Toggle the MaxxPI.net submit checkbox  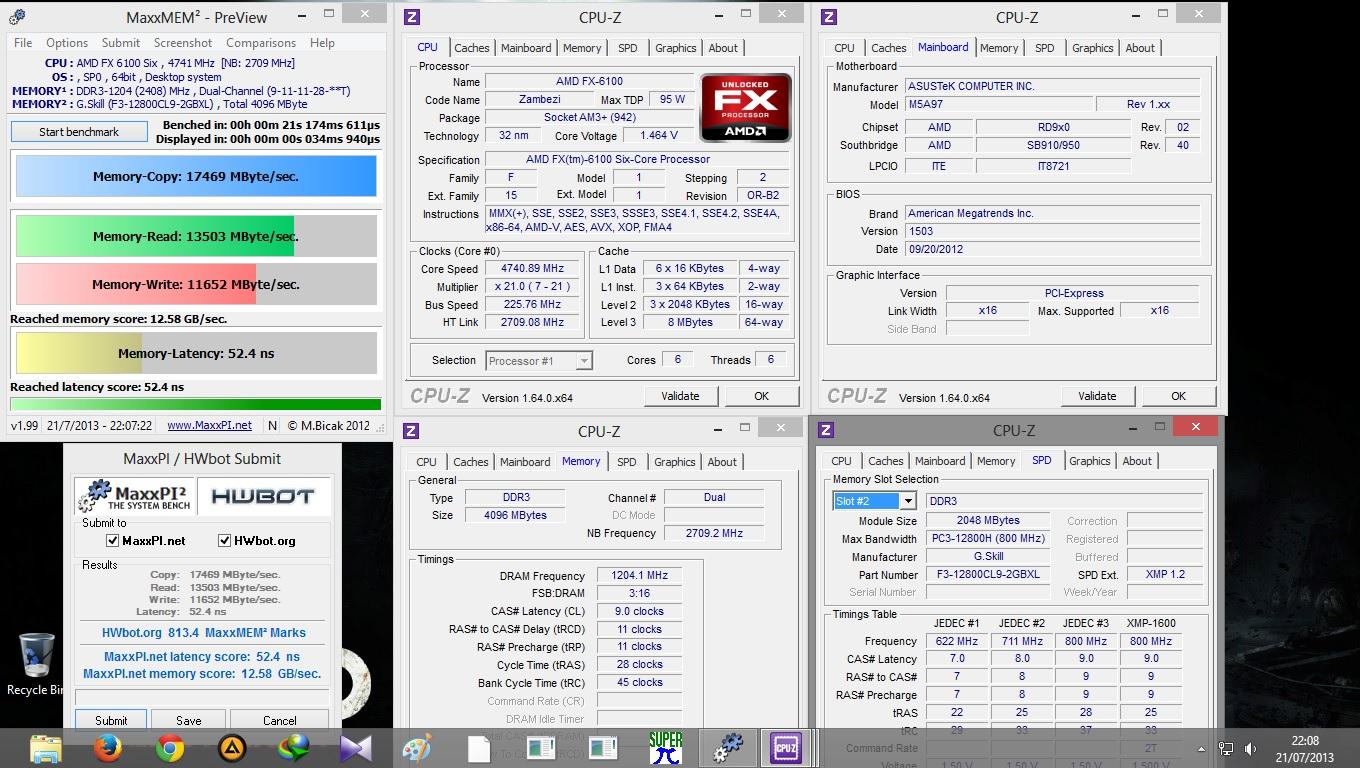pos(112,541)
